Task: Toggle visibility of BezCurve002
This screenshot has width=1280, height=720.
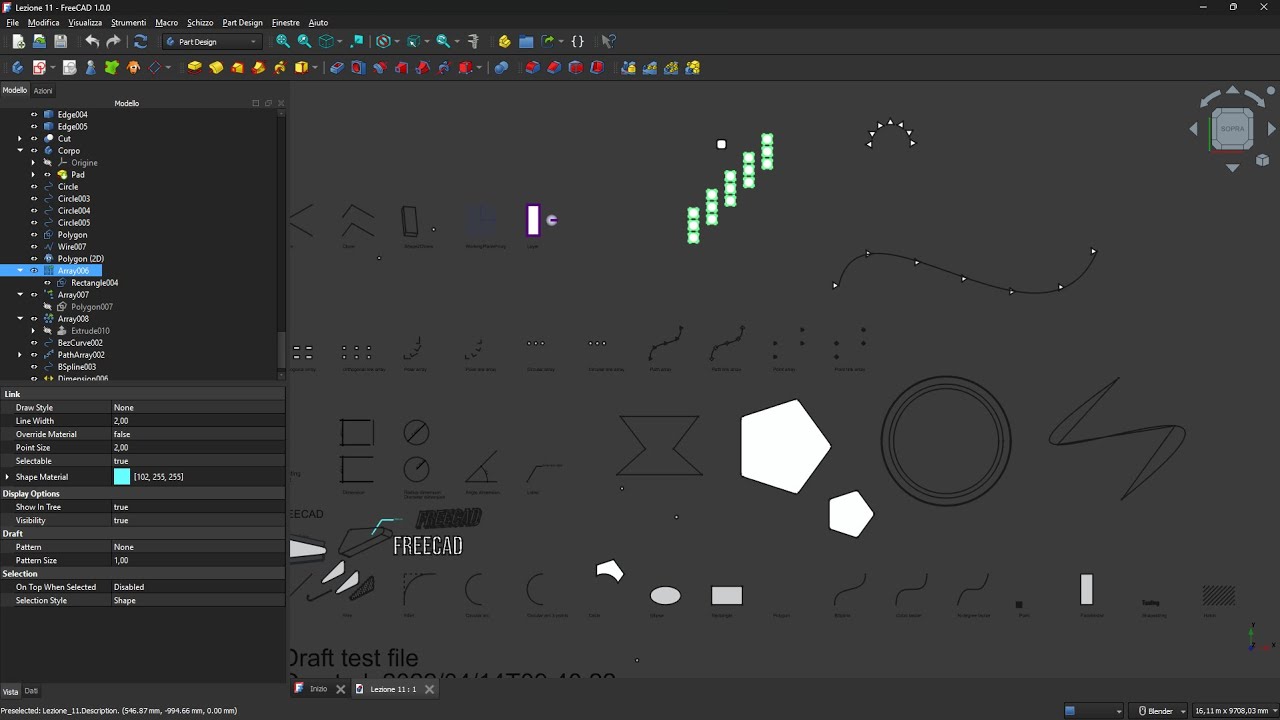Action: point(34,343)
